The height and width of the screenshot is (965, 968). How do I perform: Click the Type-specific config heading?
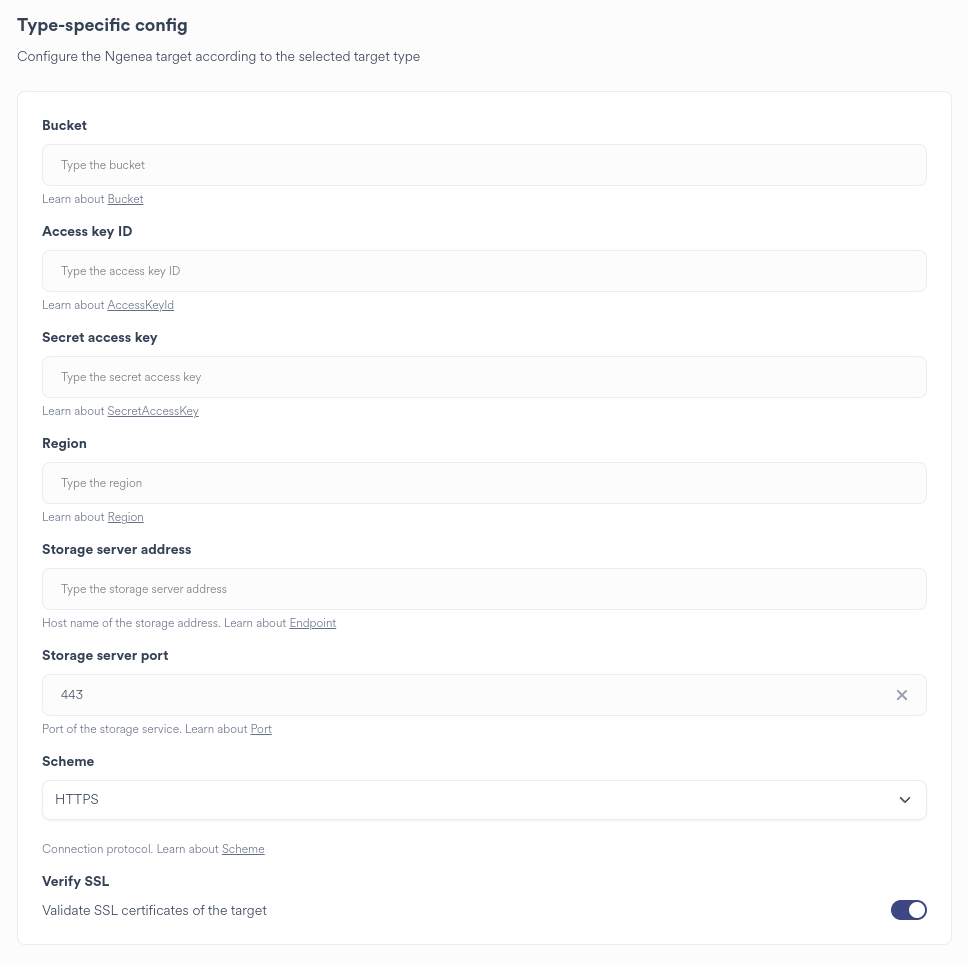(102, 25)
